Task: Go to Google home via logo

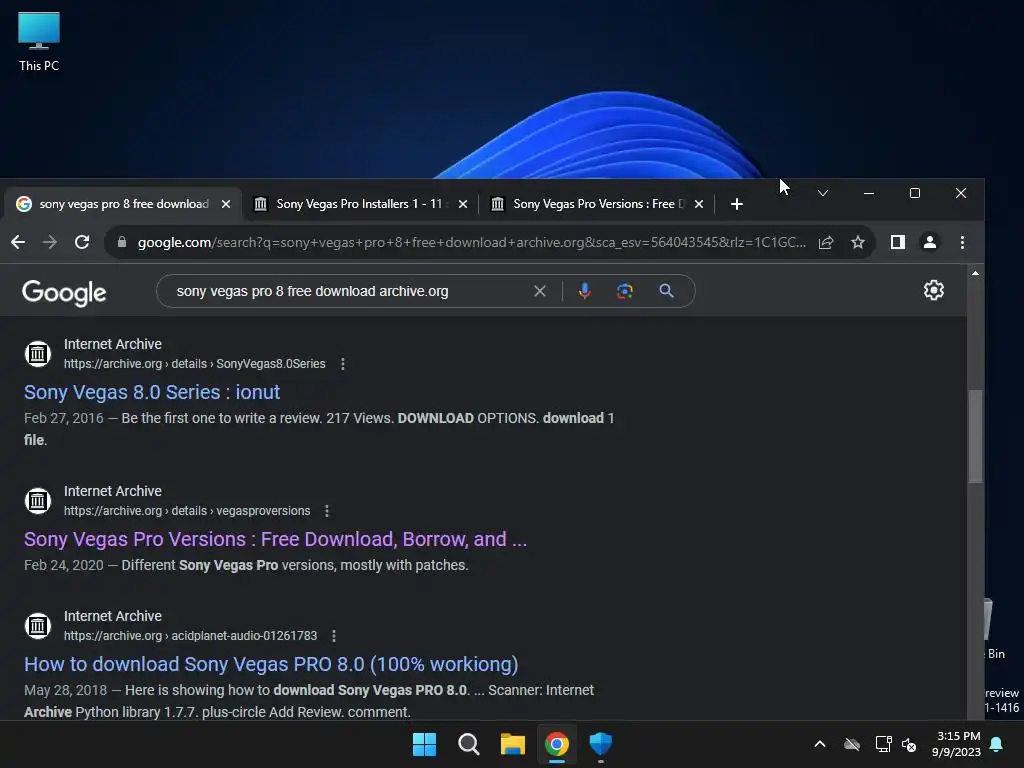Action: (x=64, y=293)
